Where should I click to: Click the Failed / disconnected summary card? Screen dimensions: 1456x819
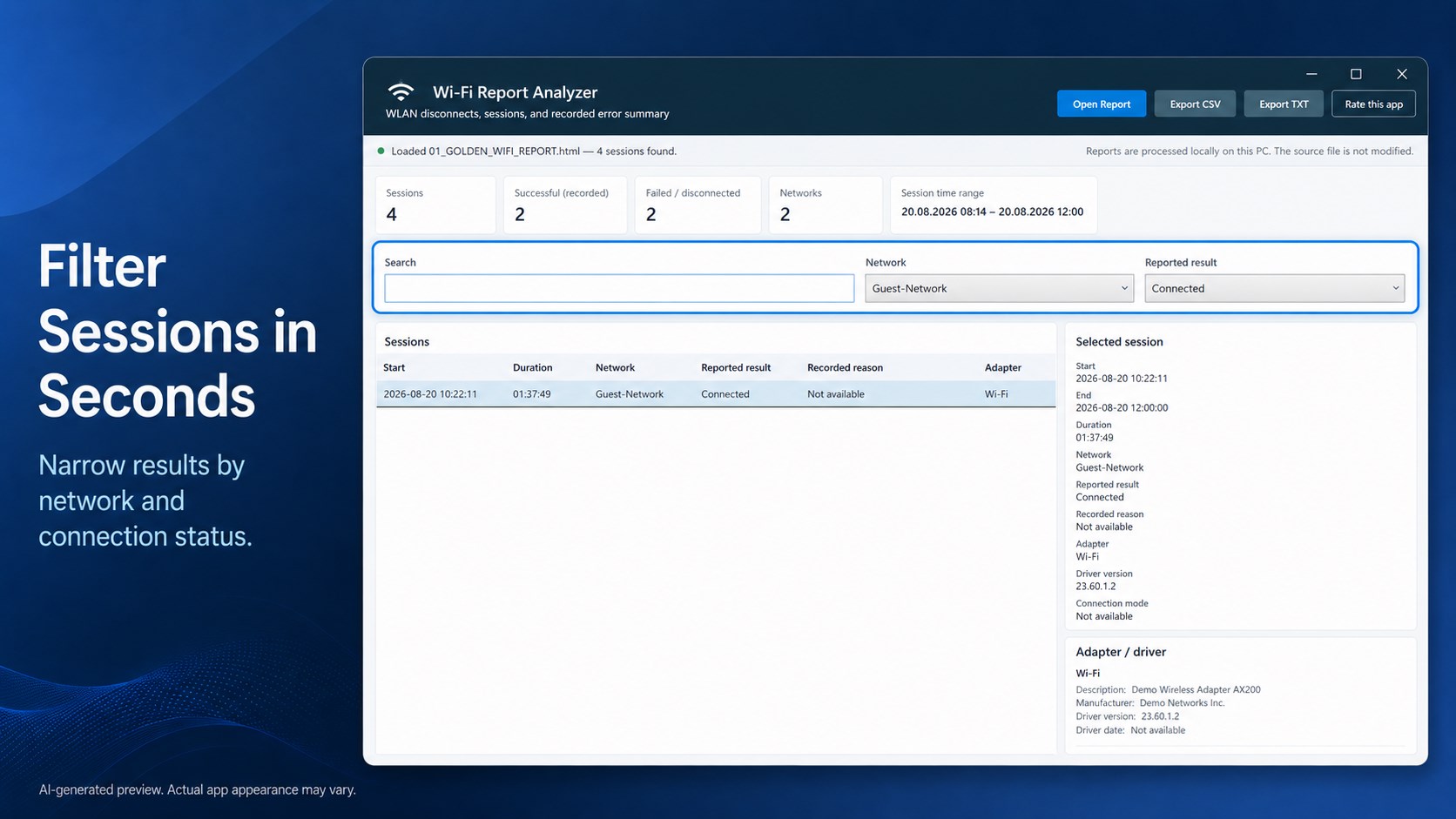[698, 205]
